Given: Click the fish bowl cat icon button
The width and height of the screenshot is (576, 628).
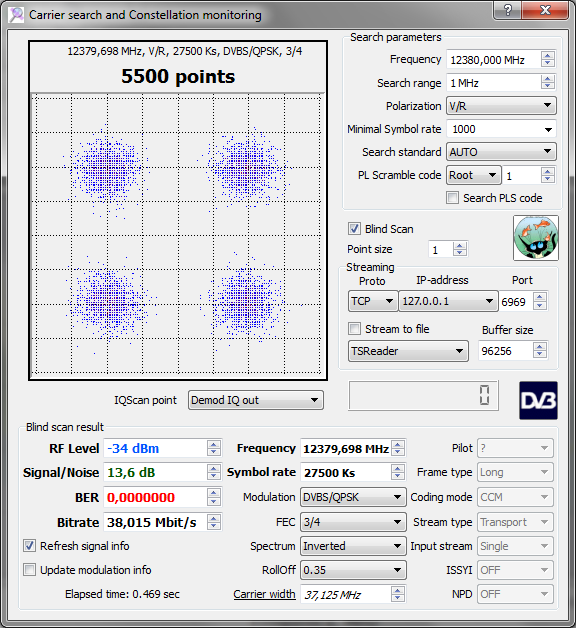Looking at the screenshot, I should (x=536, y=238).
